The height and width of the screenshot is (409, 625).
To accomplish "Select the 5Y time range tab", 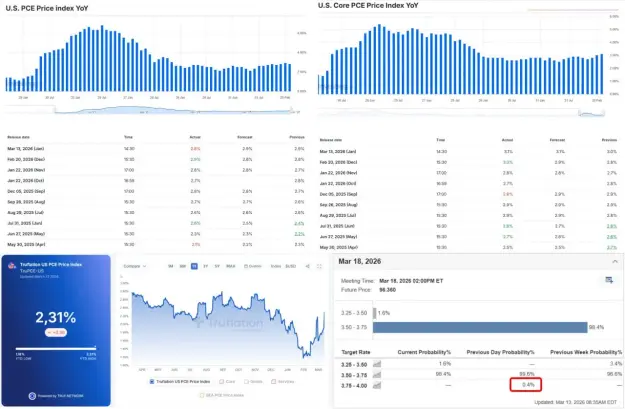I will tap(217, 266).
